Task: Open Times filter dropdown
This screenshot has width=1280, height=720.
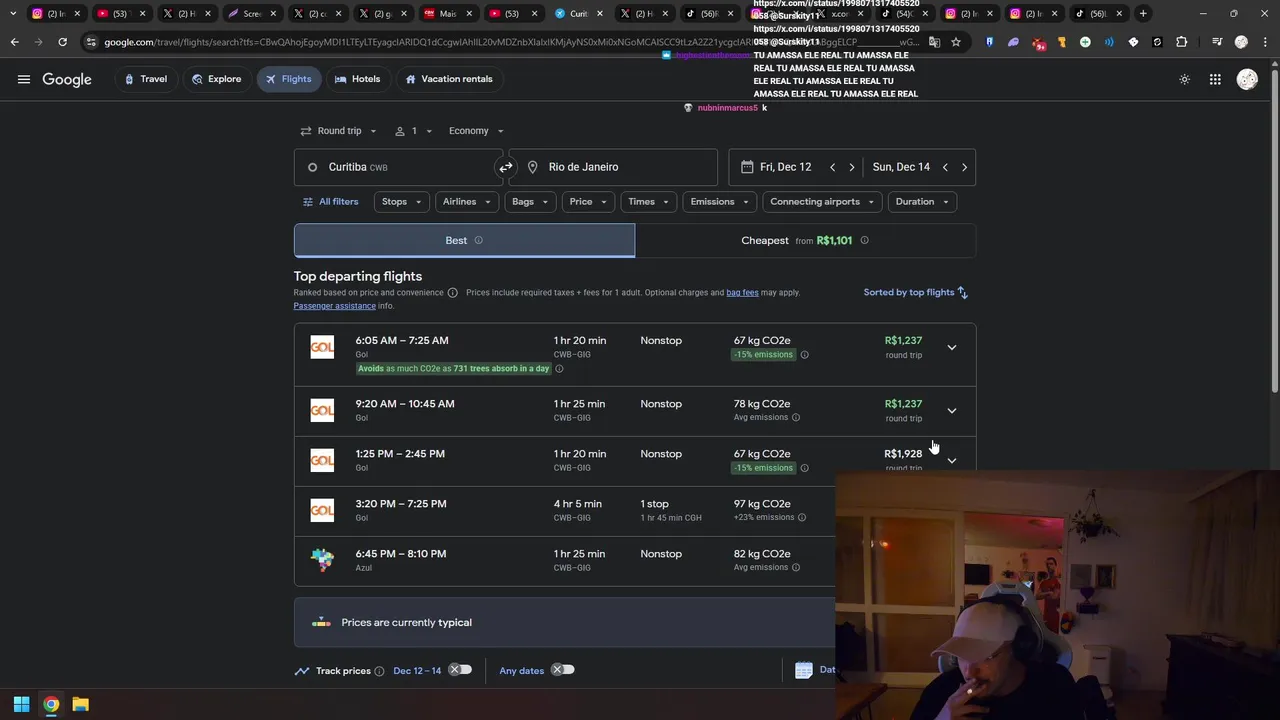Action: point(648,202)
